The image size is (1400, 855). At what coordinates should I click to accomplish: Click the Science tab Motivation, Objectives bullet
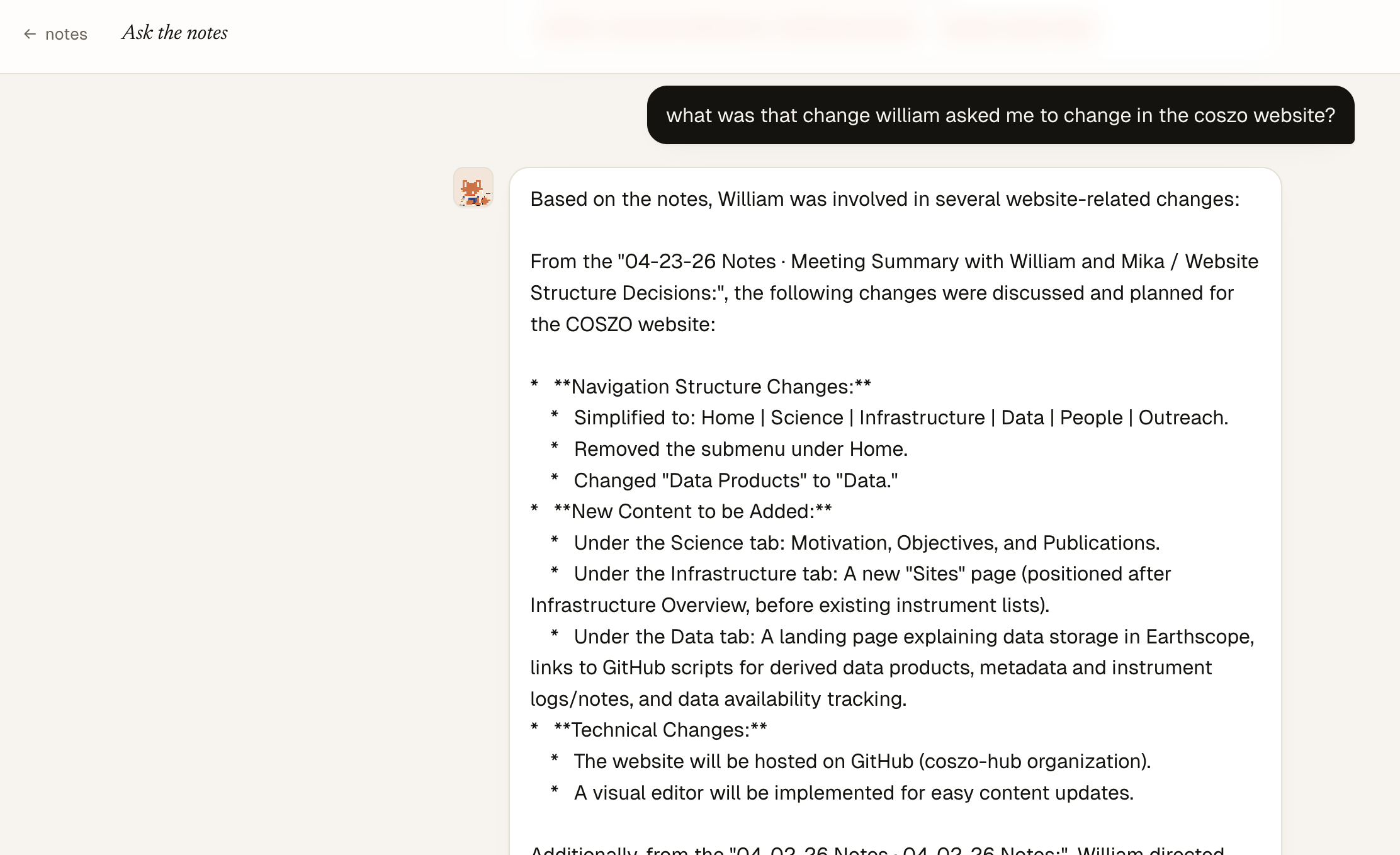pos(866,543)
